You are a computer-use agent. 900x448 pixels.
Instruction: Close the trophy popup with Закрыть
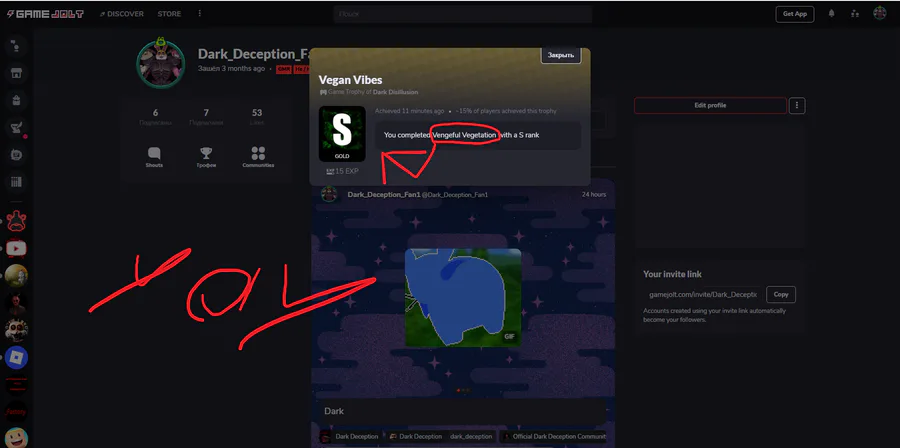point(561,55)
